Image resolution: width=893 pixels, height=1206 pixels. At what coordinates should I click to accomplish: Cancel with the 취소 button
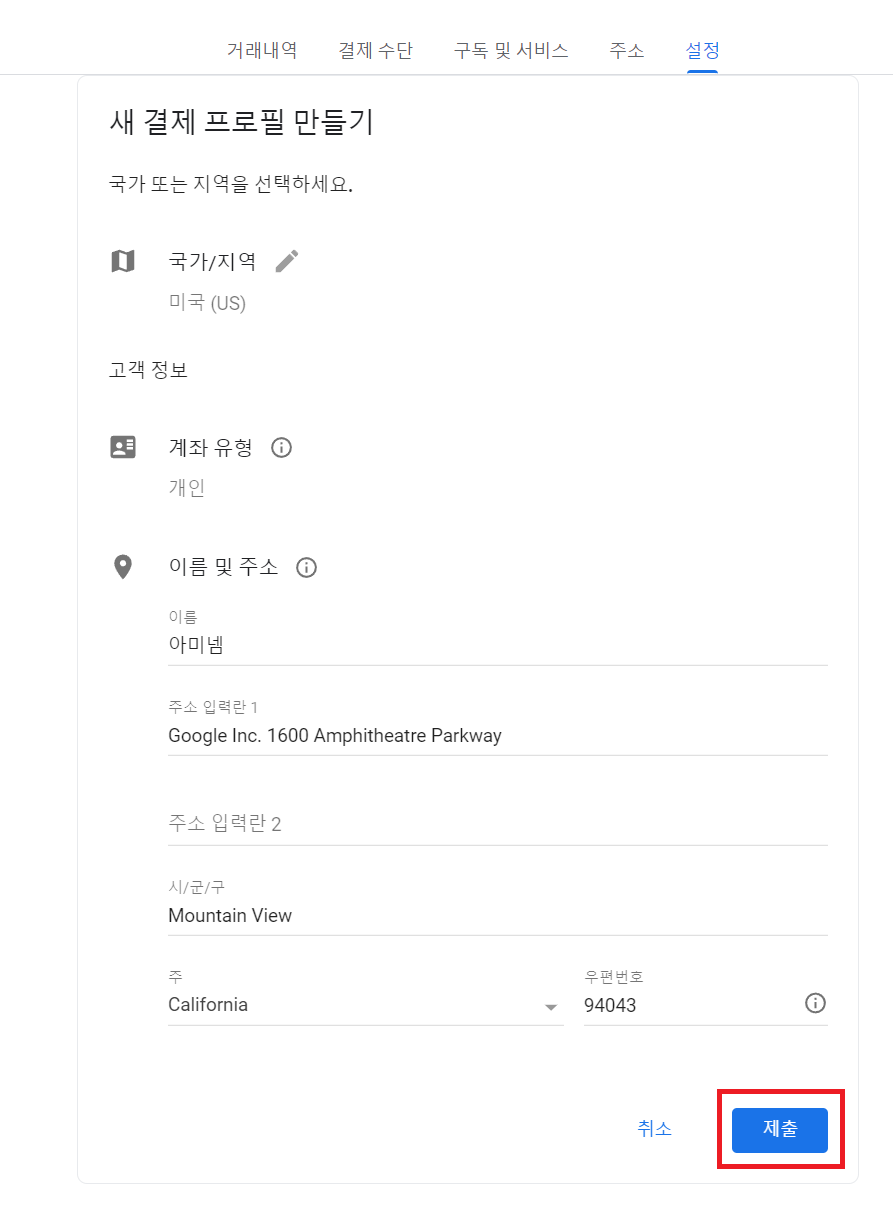[655, 1129]
